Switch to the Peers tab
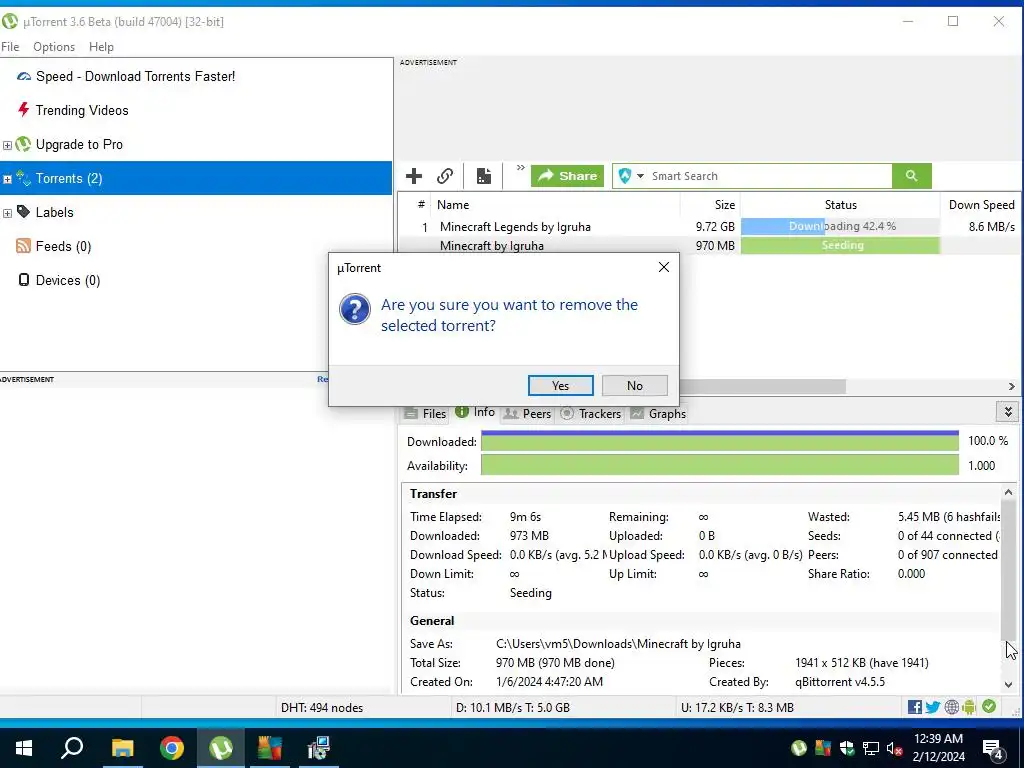1024x768 pixels. [x=528, y=413]
